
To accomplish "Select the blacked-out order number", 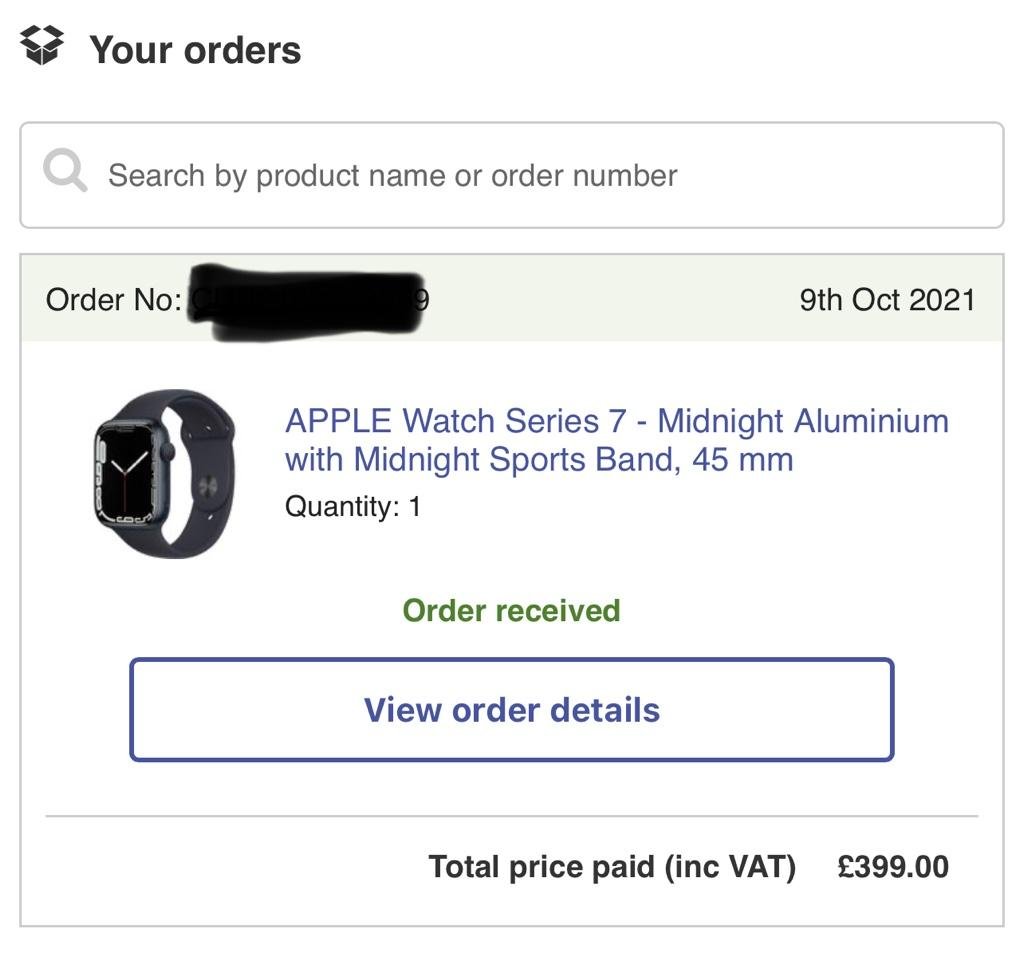I will click(310, 300).
